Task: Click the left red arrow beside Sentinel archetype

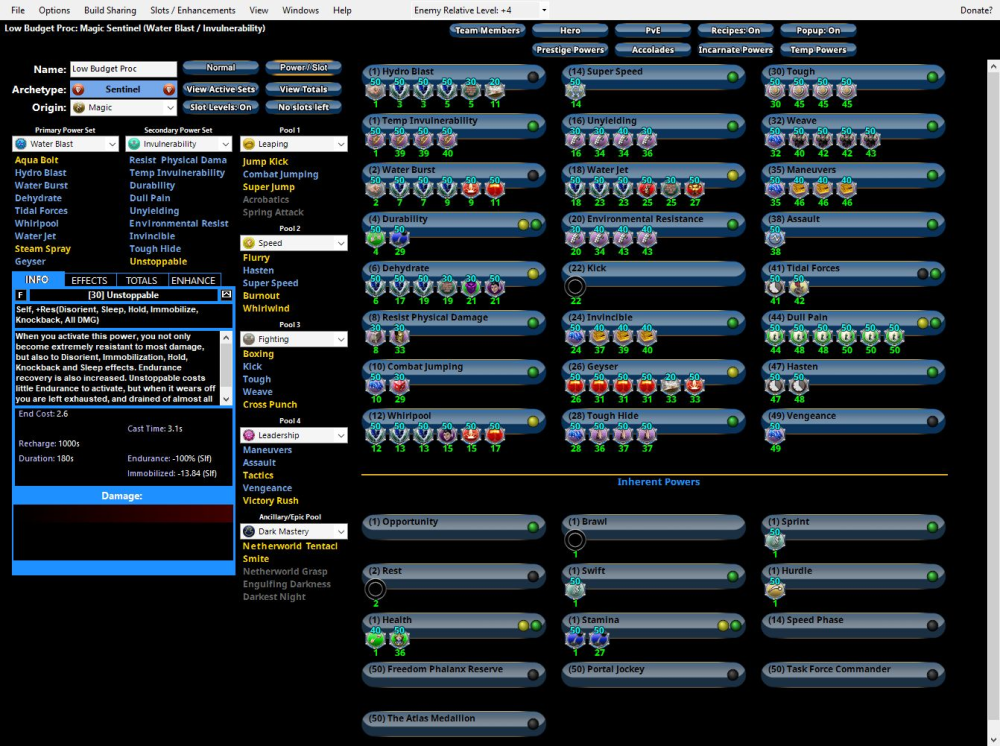Action: (x=77, y=89)
